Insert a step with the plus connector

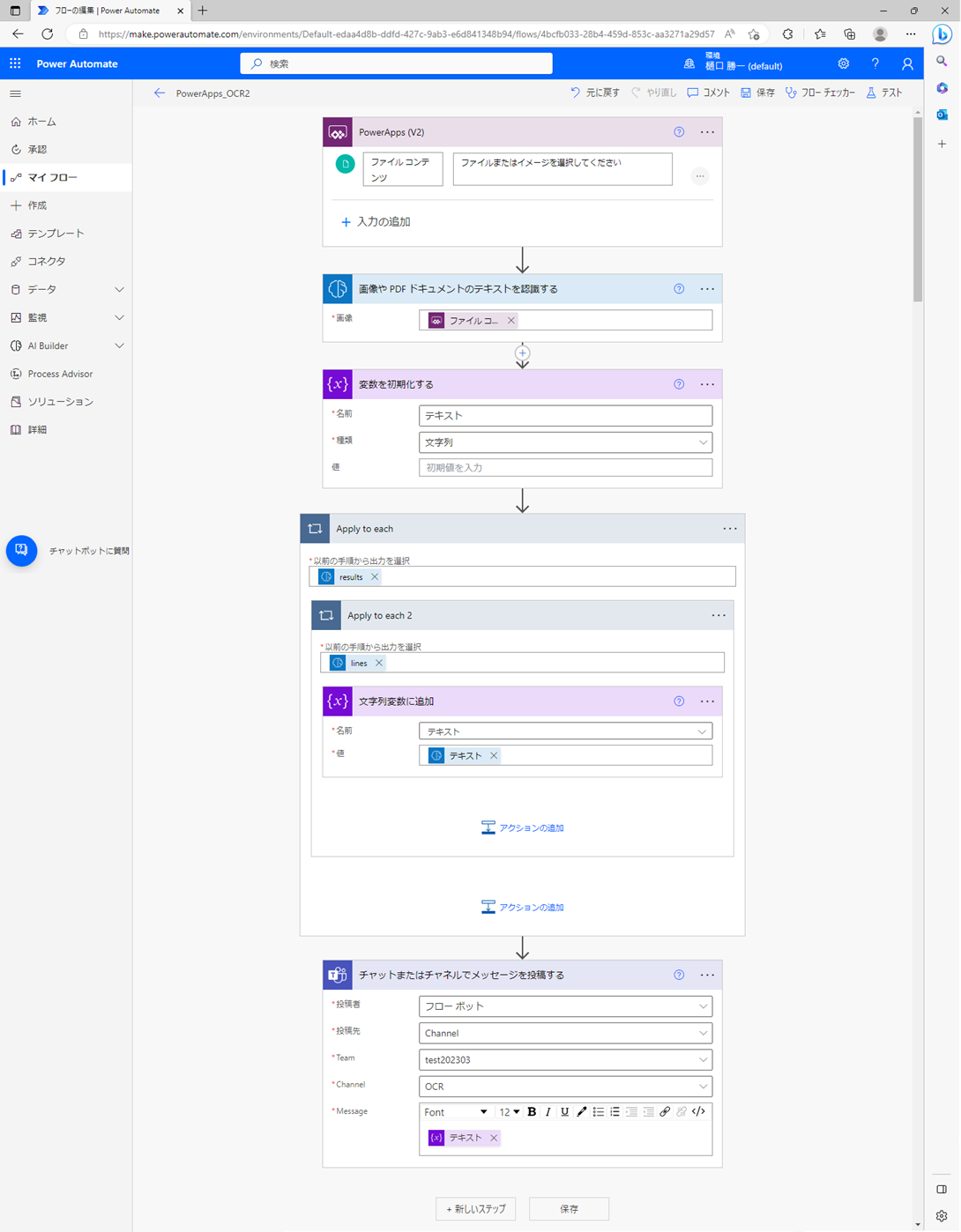[x=523, y=353]
